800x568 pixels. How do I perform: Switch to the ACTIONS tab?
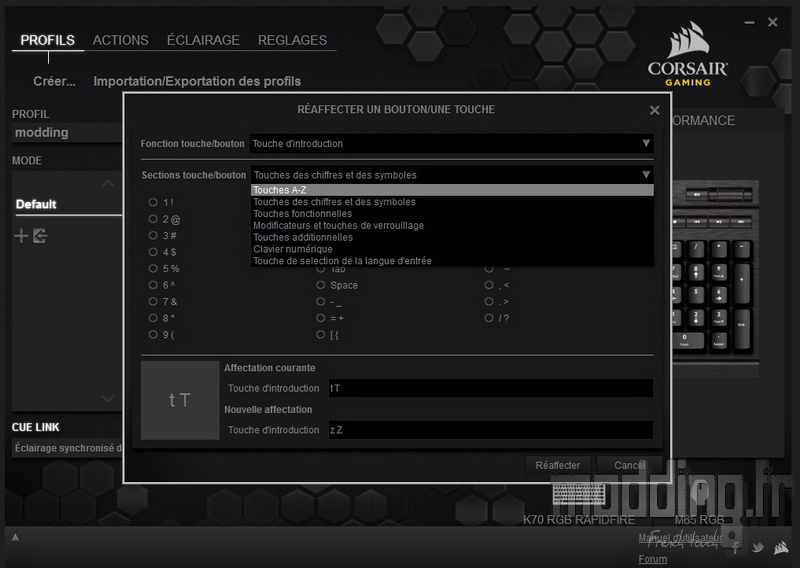coord(120,40)
